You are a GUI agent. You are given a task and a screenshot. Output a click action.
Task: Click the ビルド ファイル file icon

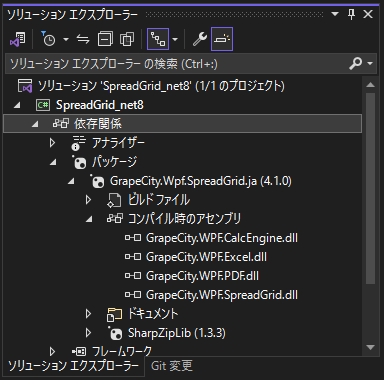tap(114, 200)
